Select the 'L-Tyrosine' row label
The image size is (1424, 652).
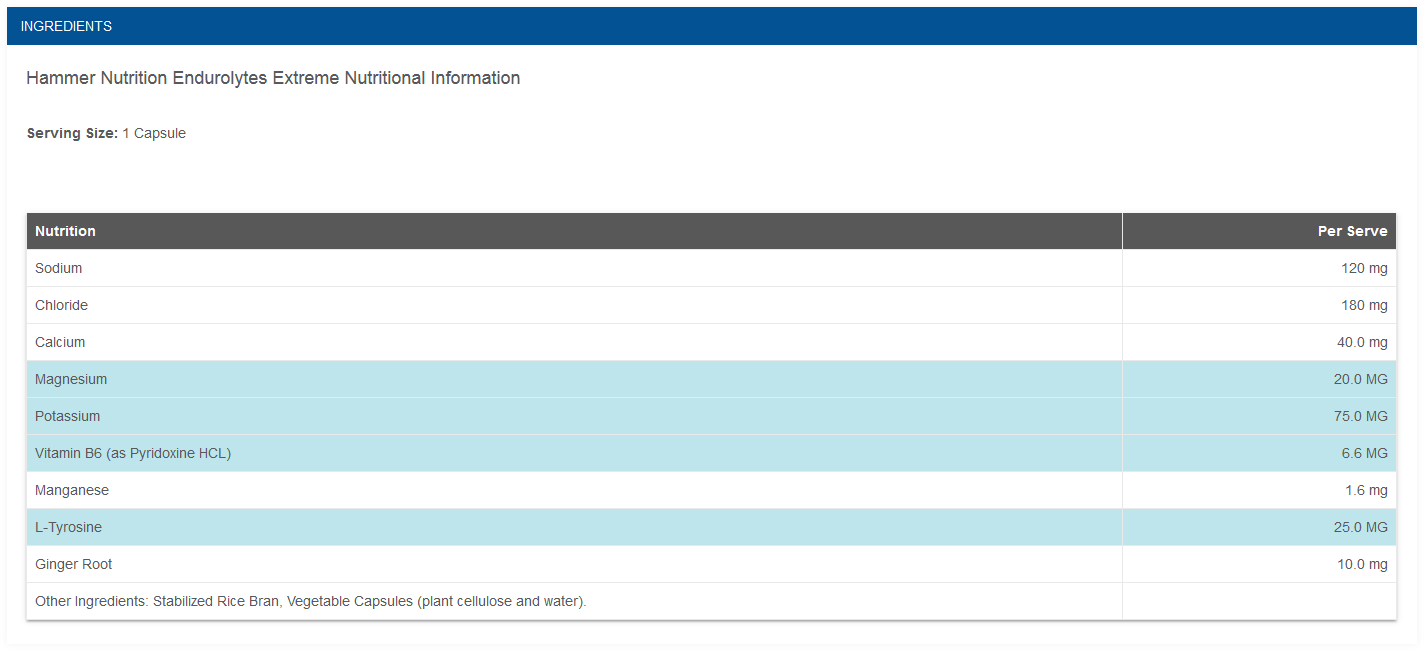pyautogui.click(x=68, y=527)
